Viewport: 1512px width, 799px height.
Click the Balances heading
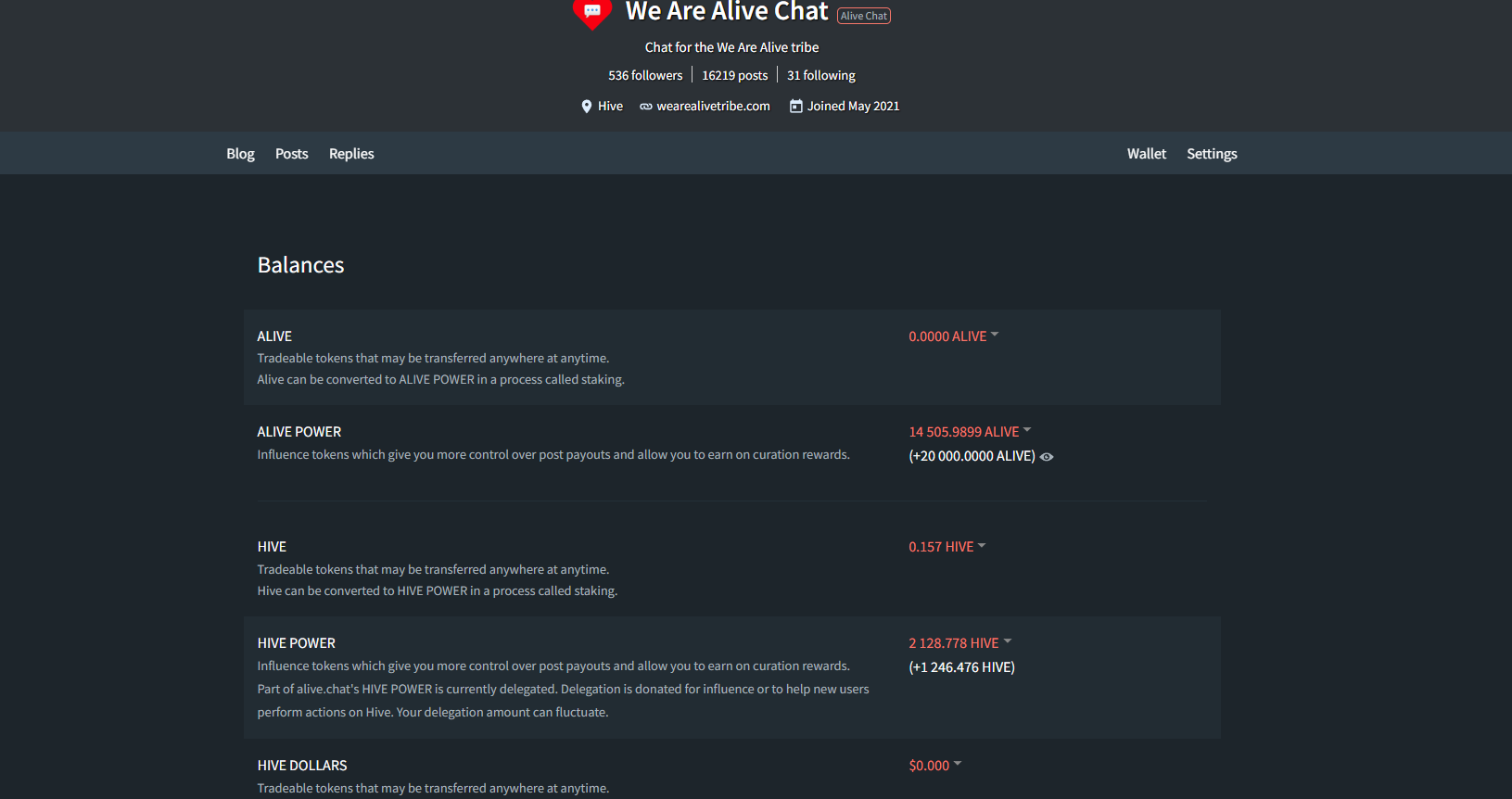click(x=300, y=265)
